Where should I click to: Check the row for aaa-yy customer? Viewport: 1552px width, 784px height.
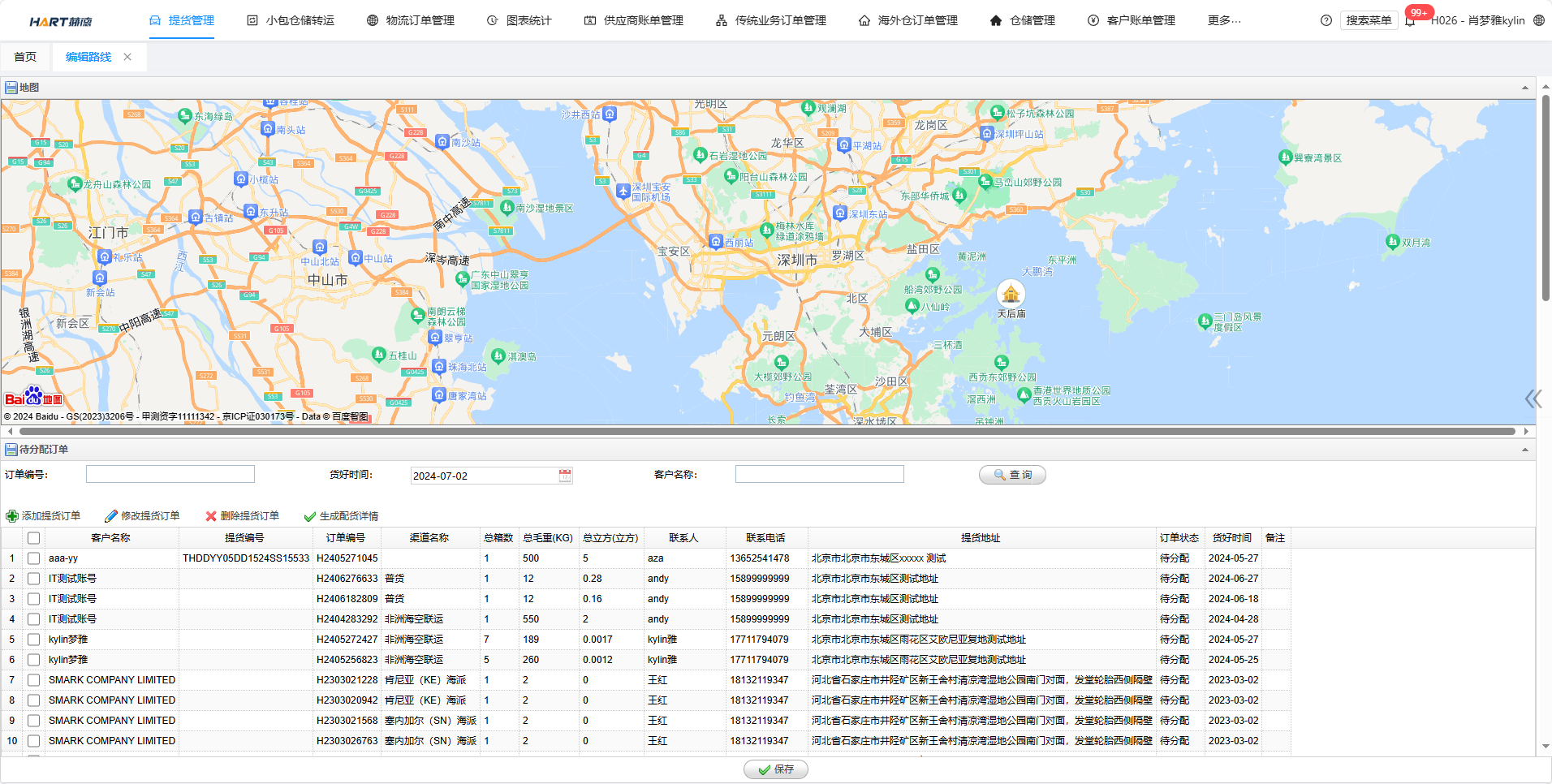point(33,558)
